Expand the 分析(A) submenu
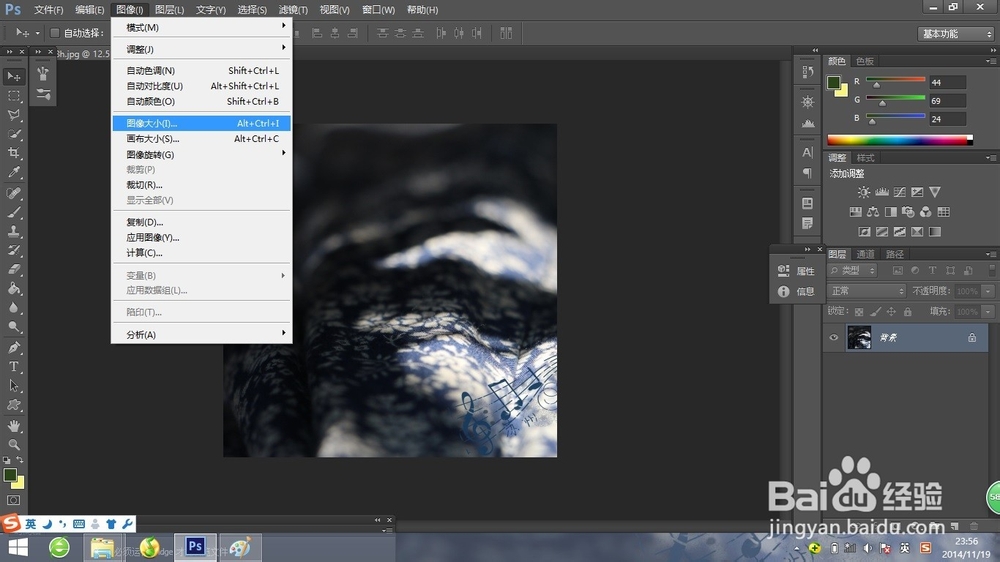1000x562 pixels. click(202, 334)
